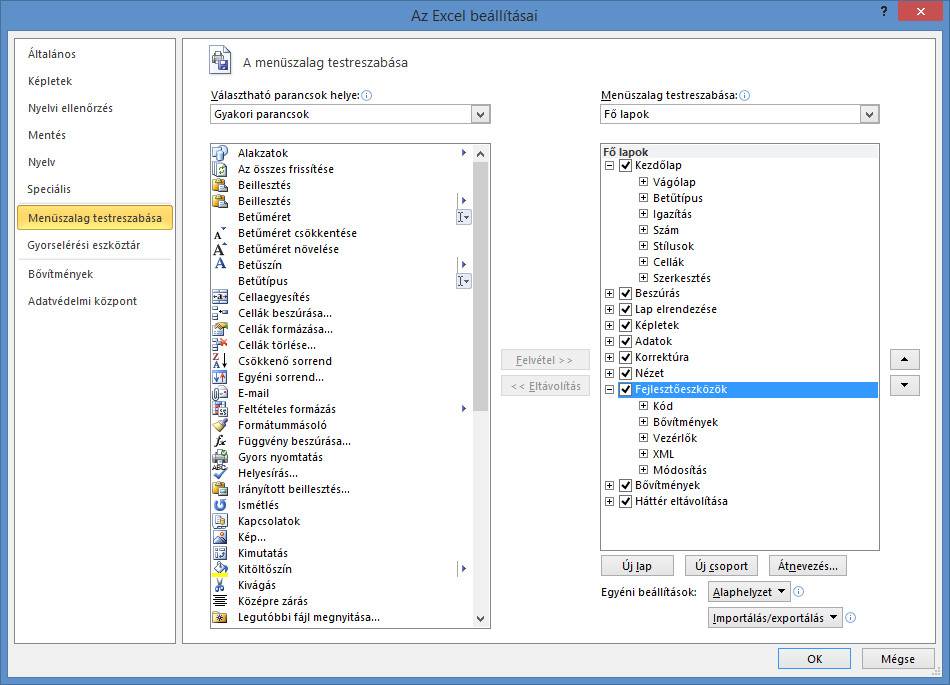Click the Mégse cancel button
The image size is (950, 685).
point(898,659)
